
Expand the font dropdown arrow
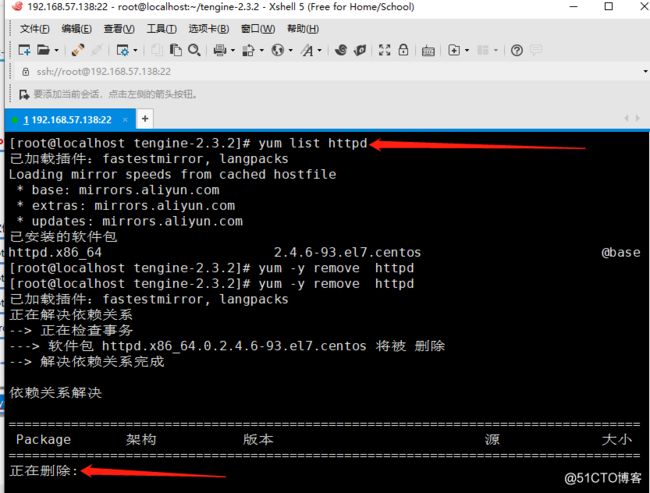[x=320, y=51]
